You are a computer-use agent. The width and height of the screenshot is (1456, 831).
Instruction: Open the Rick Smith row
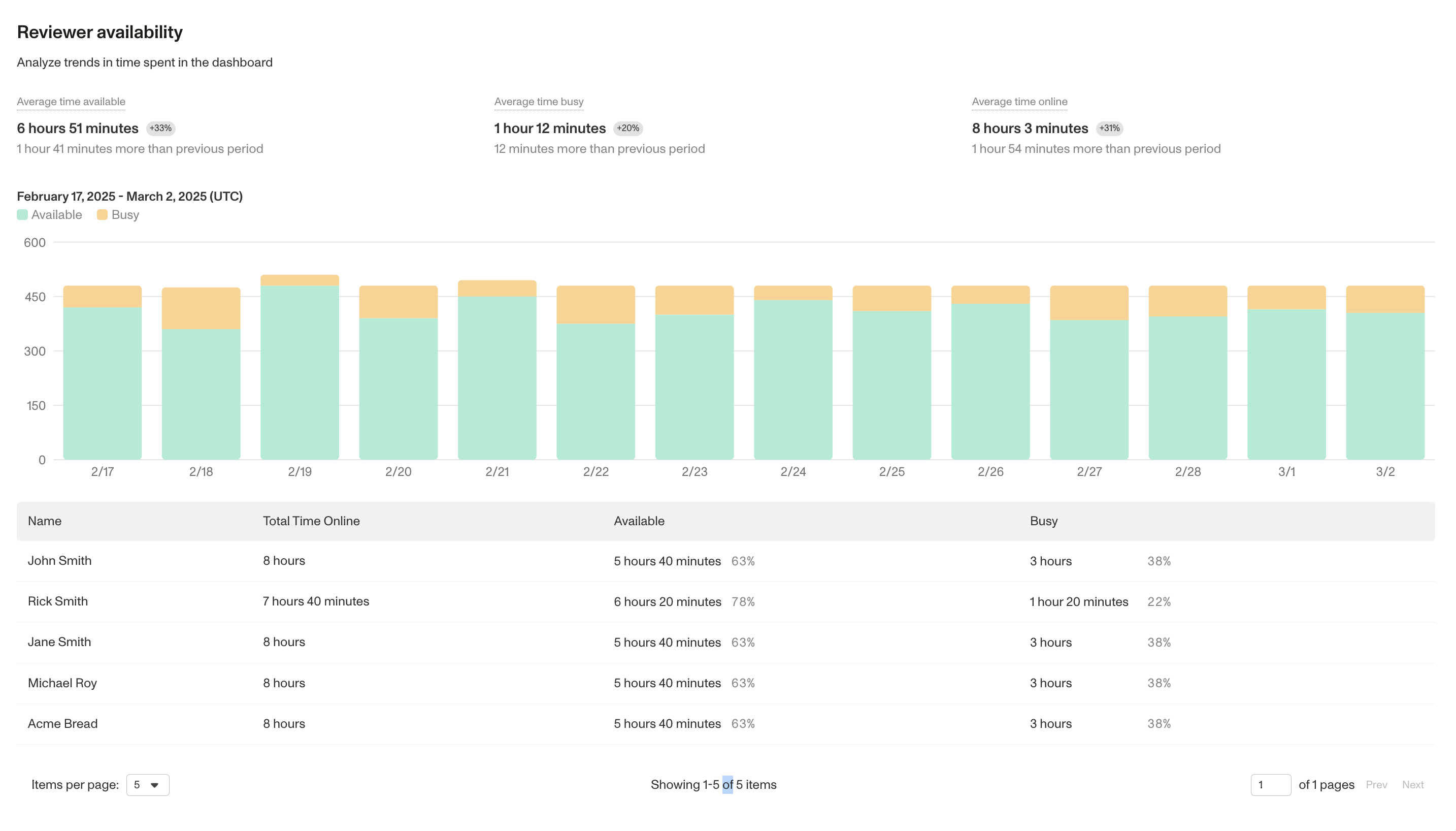click(x=57, y=601)
